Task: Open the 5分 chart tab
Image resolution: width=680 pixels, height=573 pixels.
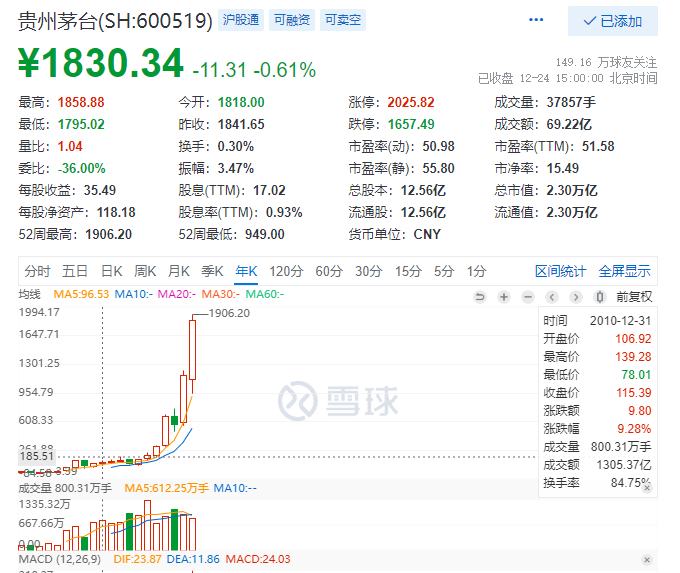Action: 444,272
